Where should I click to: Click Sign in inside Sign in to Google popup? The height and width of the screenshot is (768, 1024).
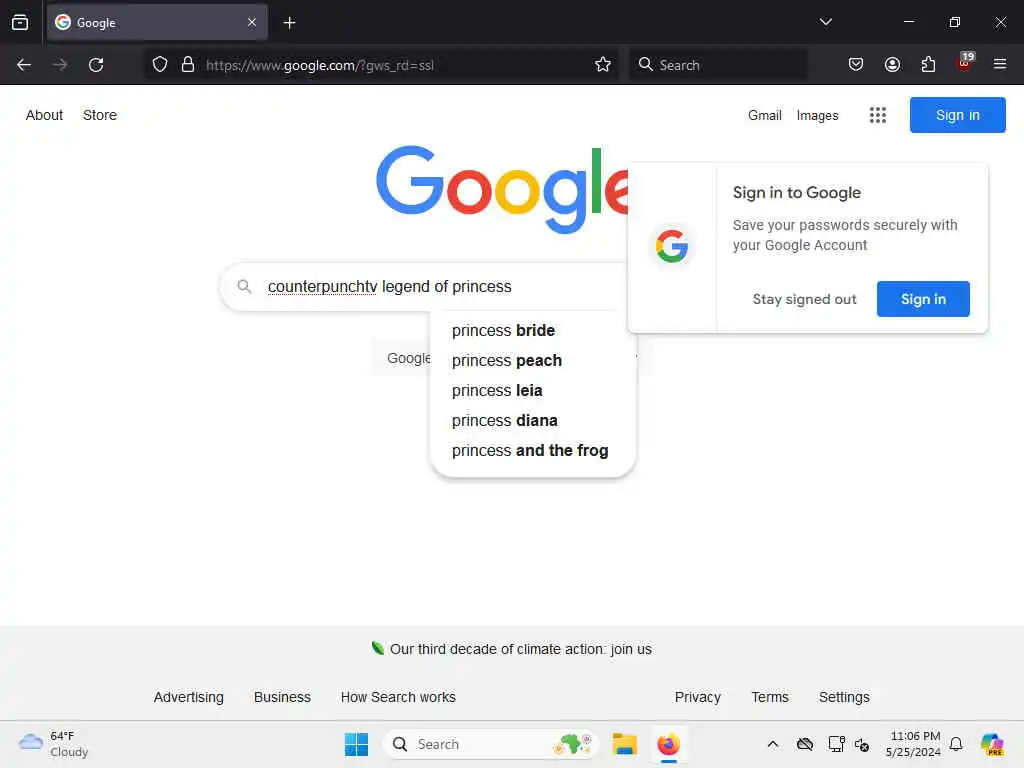pos(923,299)
